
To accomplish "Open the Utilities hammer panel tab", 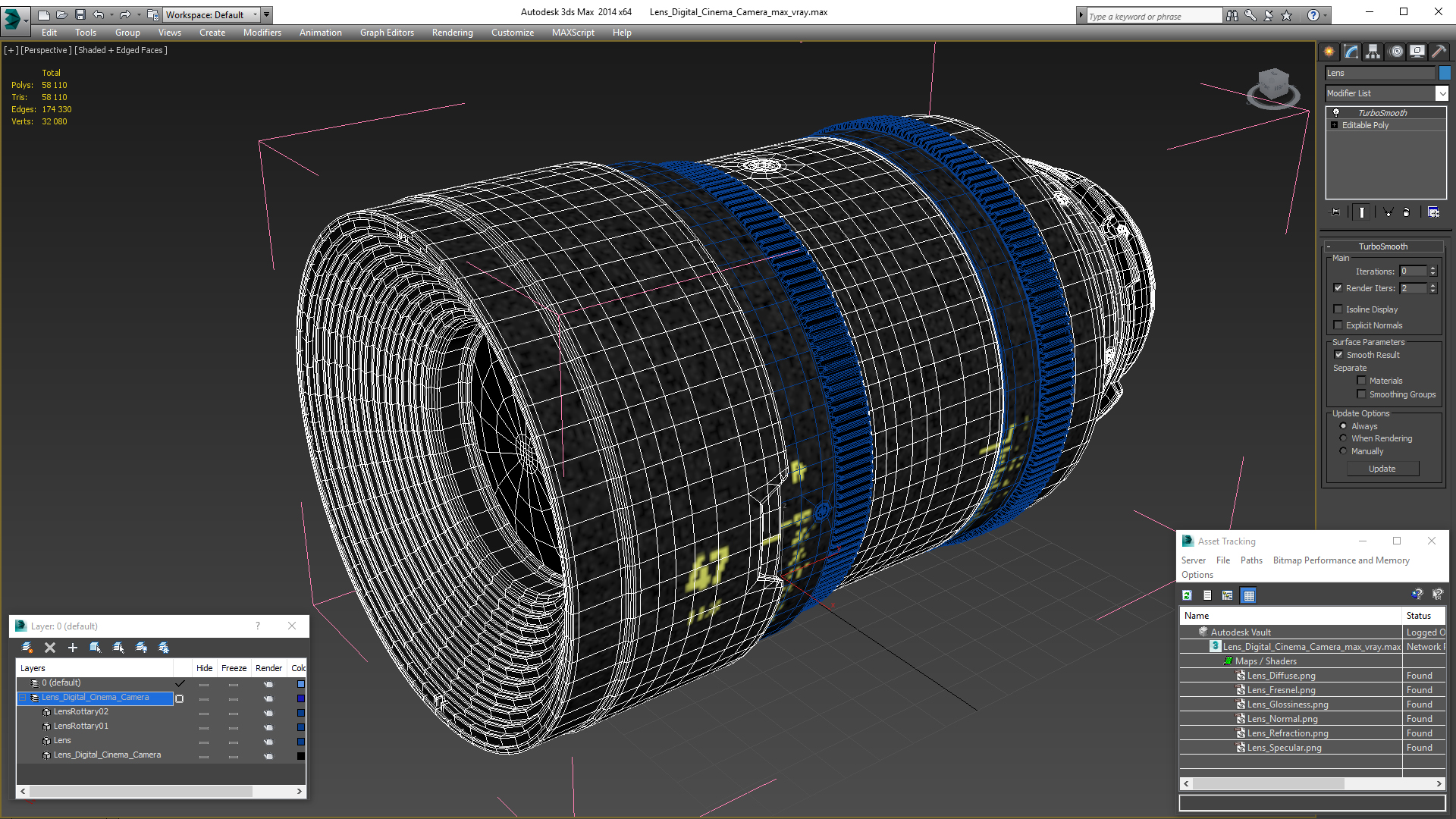I will [x=1439, y=52].
